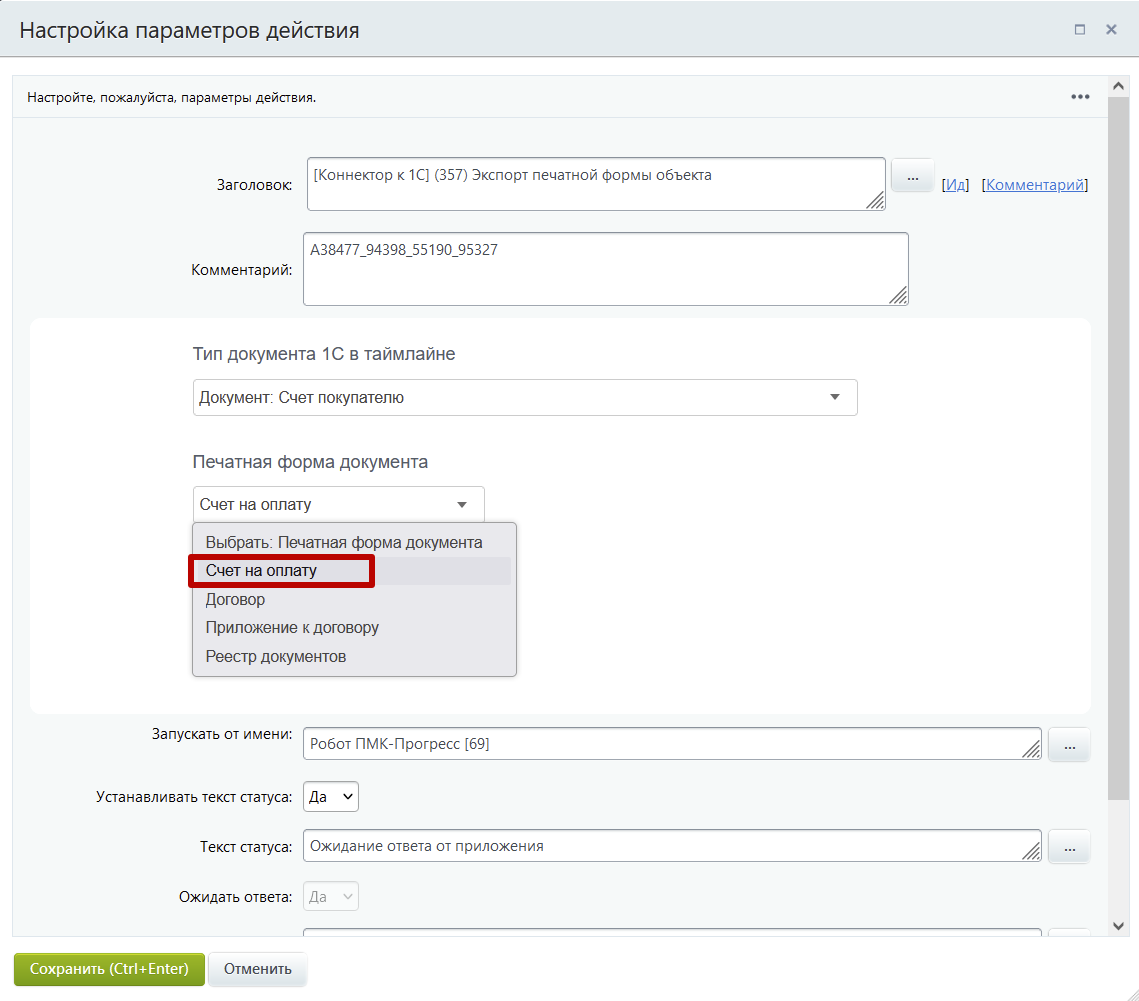
Task: Choose Приложение к договору option
Action: point(292,628)
